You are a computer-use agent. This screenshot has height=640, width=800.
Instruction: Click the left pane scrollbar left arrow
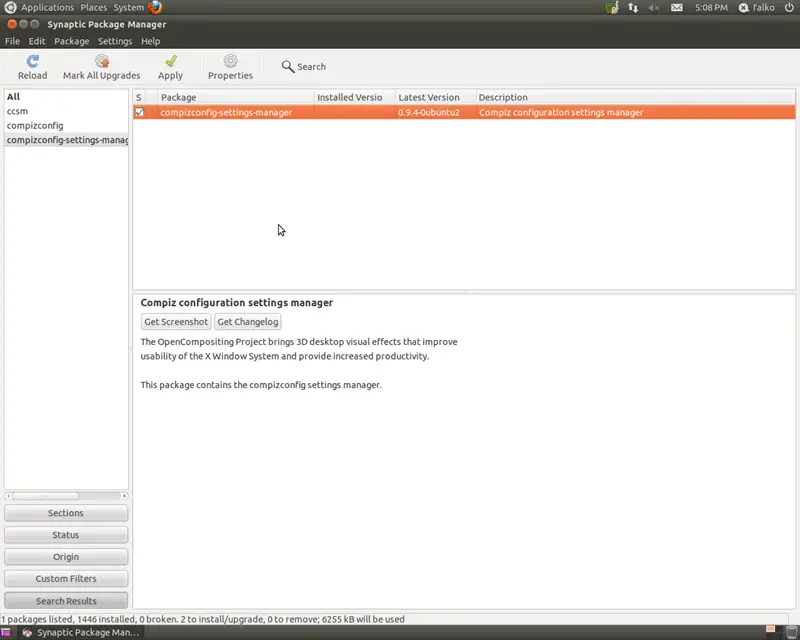pos(8,496)
